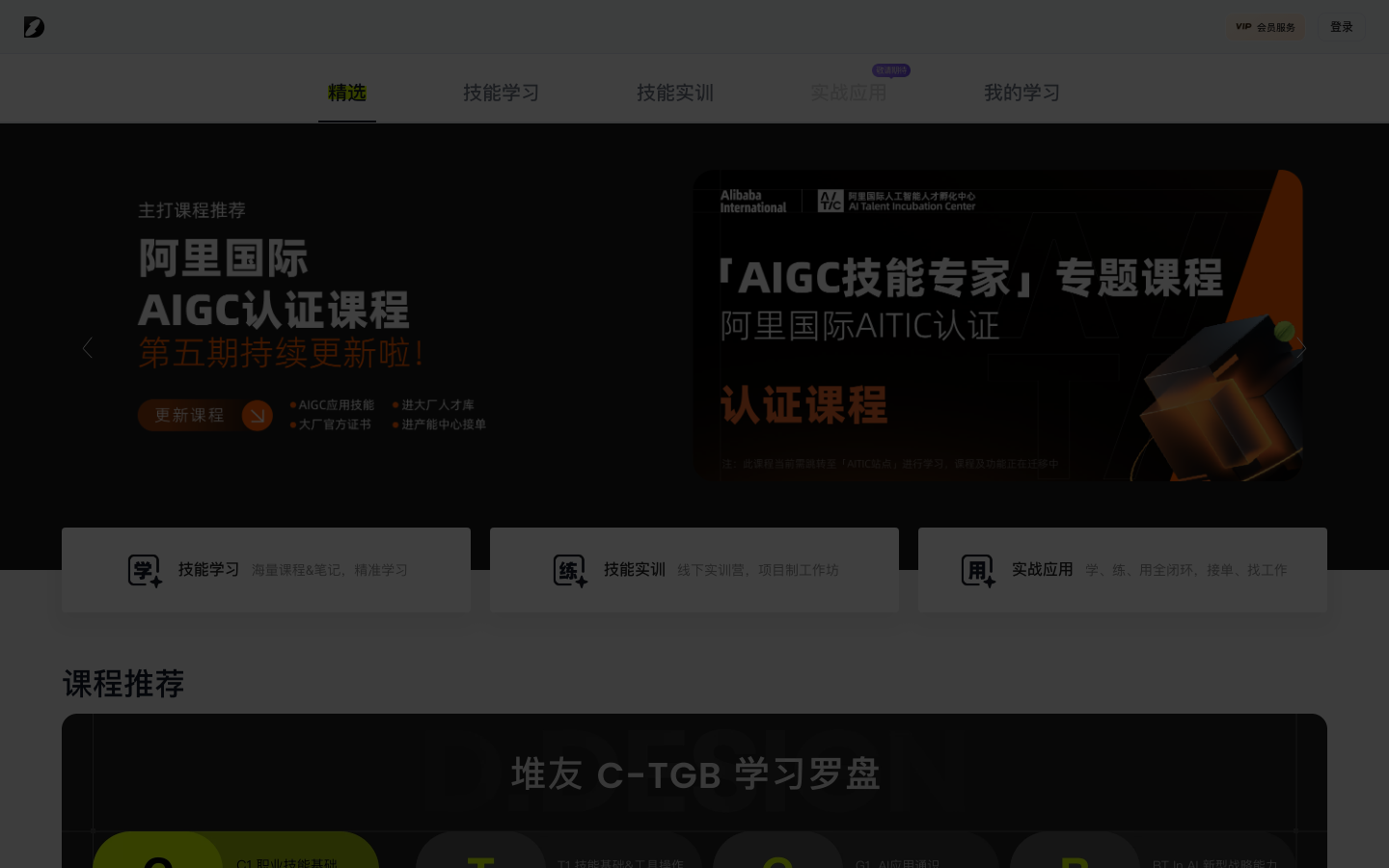Click the 进大厂人才库 bullet point
Viewport: 1389px width, 868px height.
point(433,405)
